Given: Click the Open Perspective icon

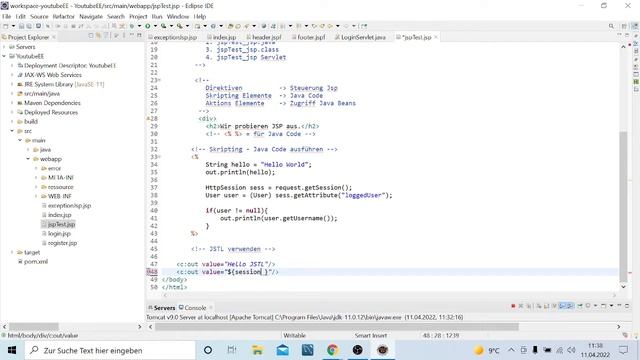Looking at the screenshot, I should tap(624, 26).
